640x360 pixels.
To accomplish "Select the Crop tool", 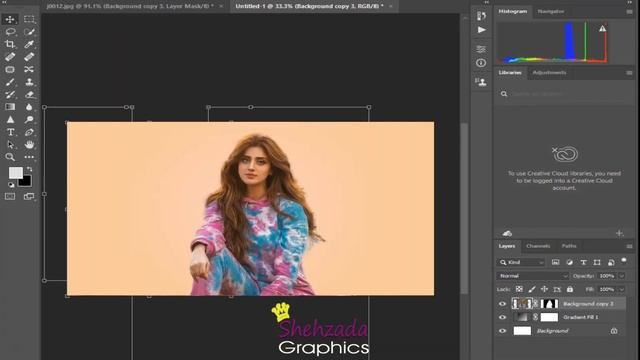I will pyautogui.click(x=10, y=44).
